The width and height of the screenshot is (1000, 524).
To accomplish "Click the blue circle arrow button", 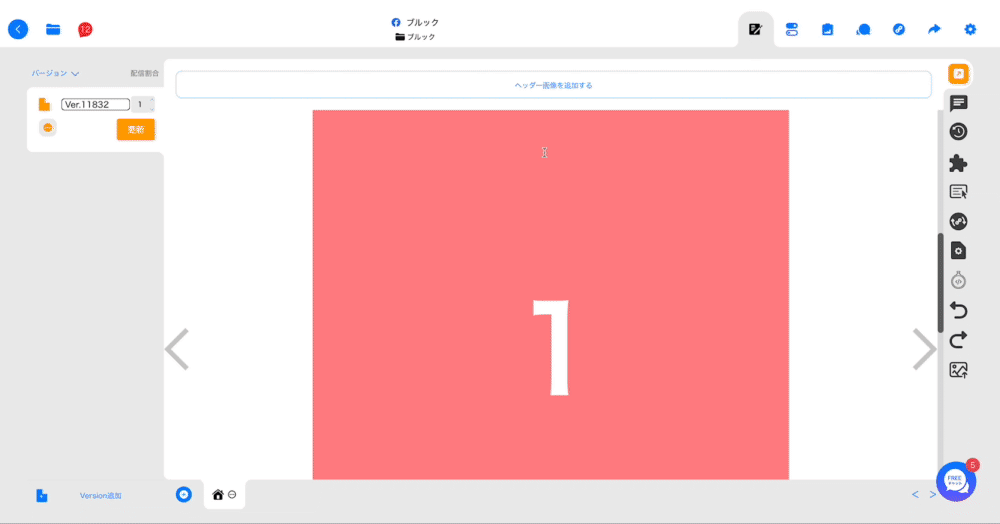I will [184, 495].
